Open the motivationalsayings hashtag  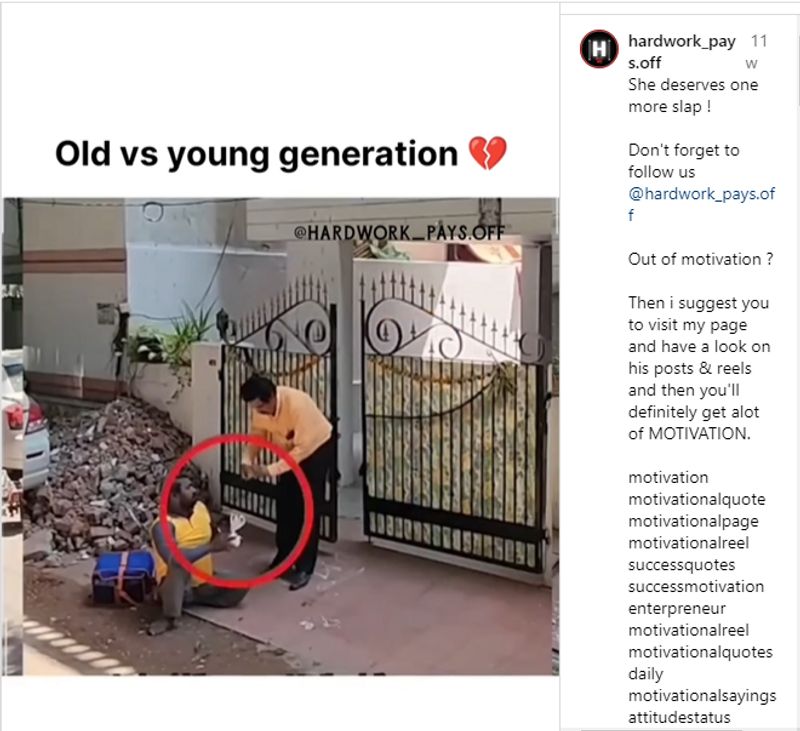pos(702,696)
